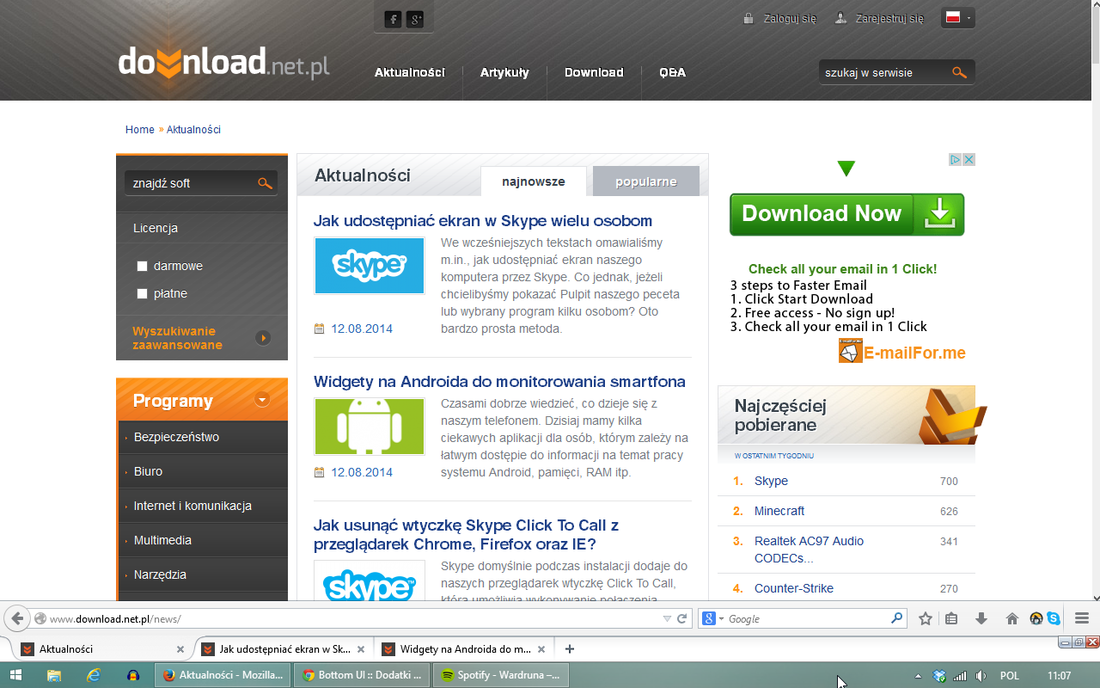Click the volume speaker tray icon
The height and width of the screenshot is (688, 1100).
pos(981,676)
